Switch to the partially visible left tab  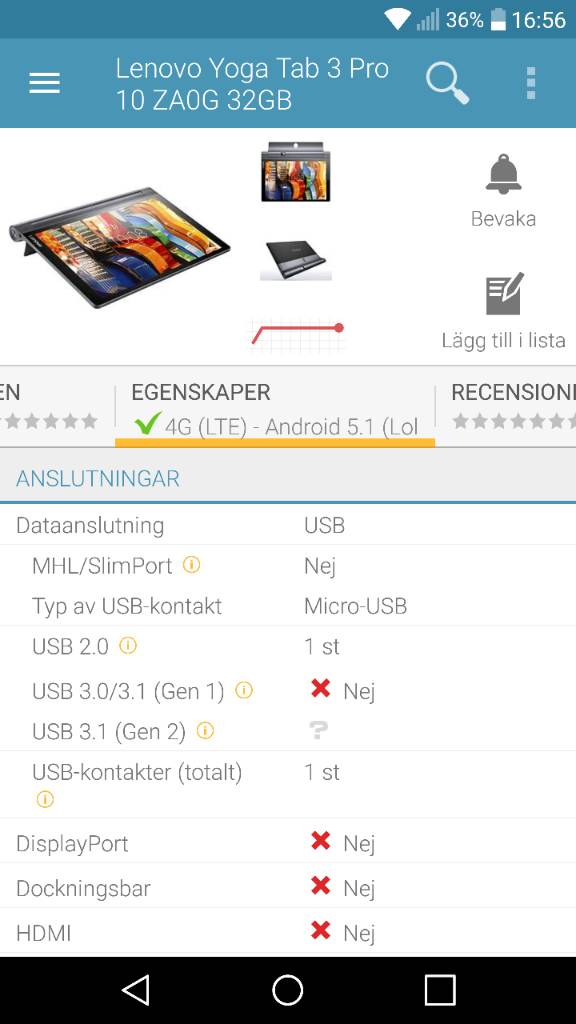point(56,407)
